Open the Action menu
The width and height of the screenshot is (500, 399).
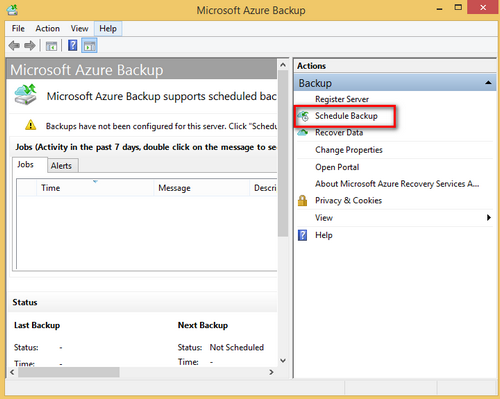[x=47, y=29]
